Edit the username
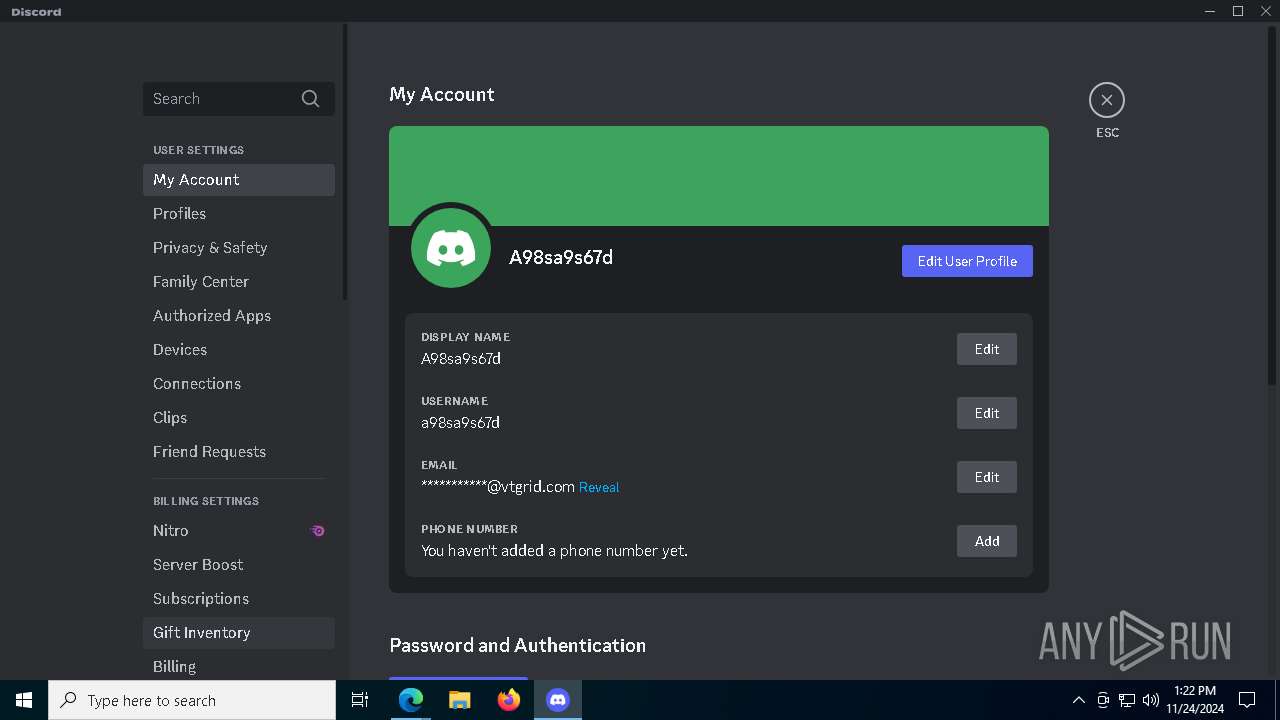 click(987, 413)
